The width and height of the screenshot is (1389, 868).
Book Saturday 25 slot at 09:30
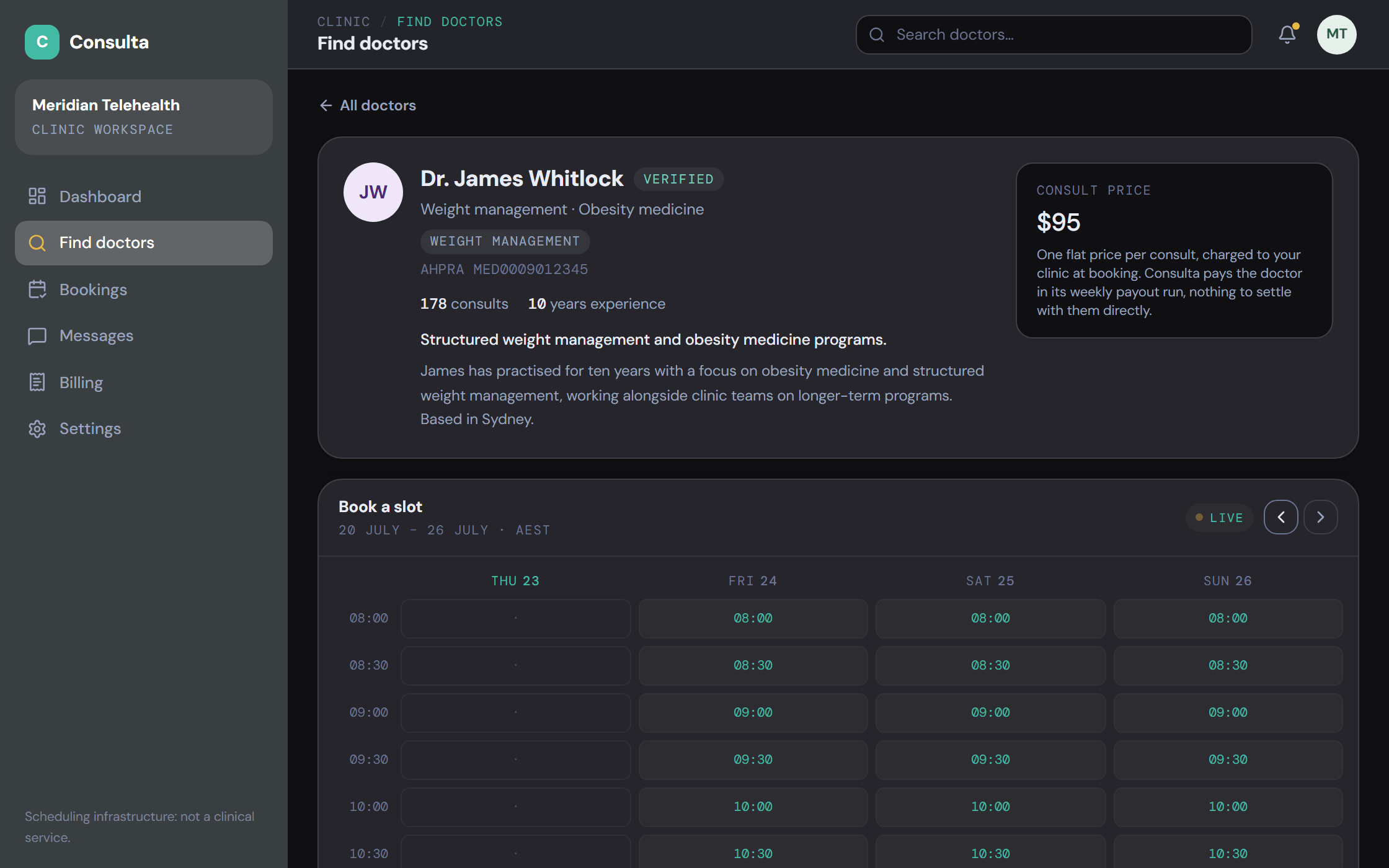coord(990,760)
